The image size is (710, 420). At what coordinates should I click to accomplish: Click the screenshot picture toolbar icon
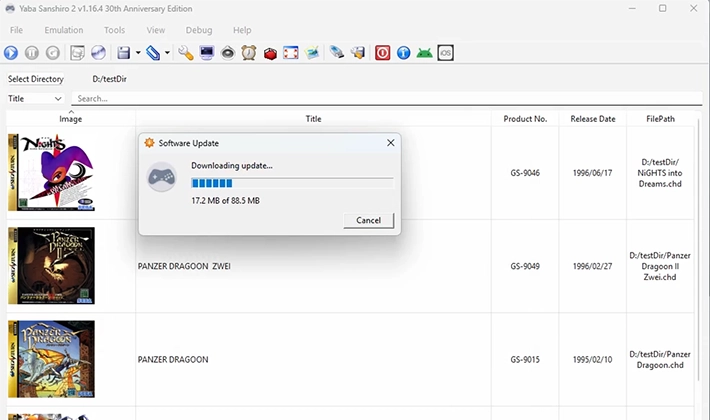coord(312,53)
